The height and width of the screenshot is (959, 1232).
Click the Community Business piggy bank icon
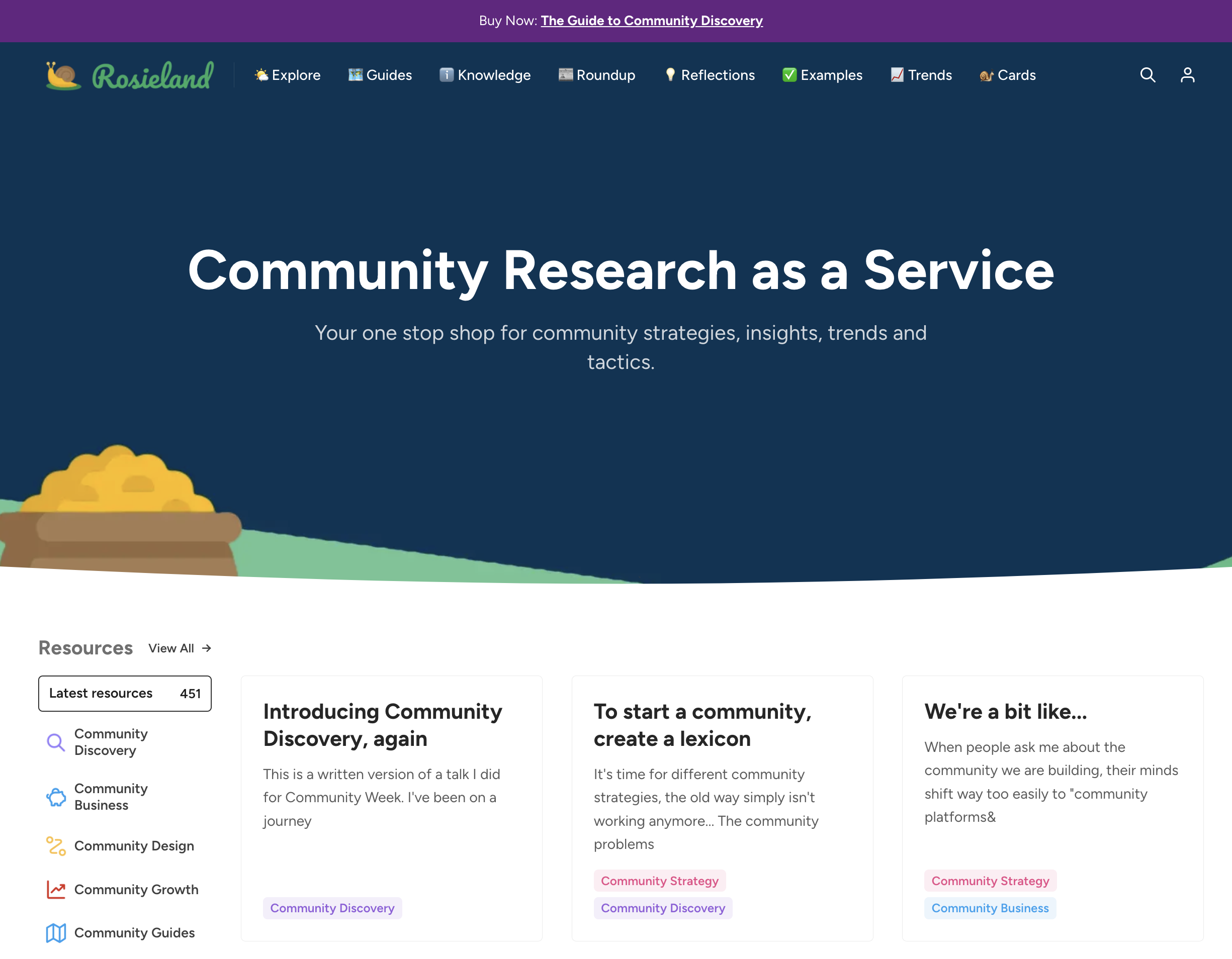[55, 797]
